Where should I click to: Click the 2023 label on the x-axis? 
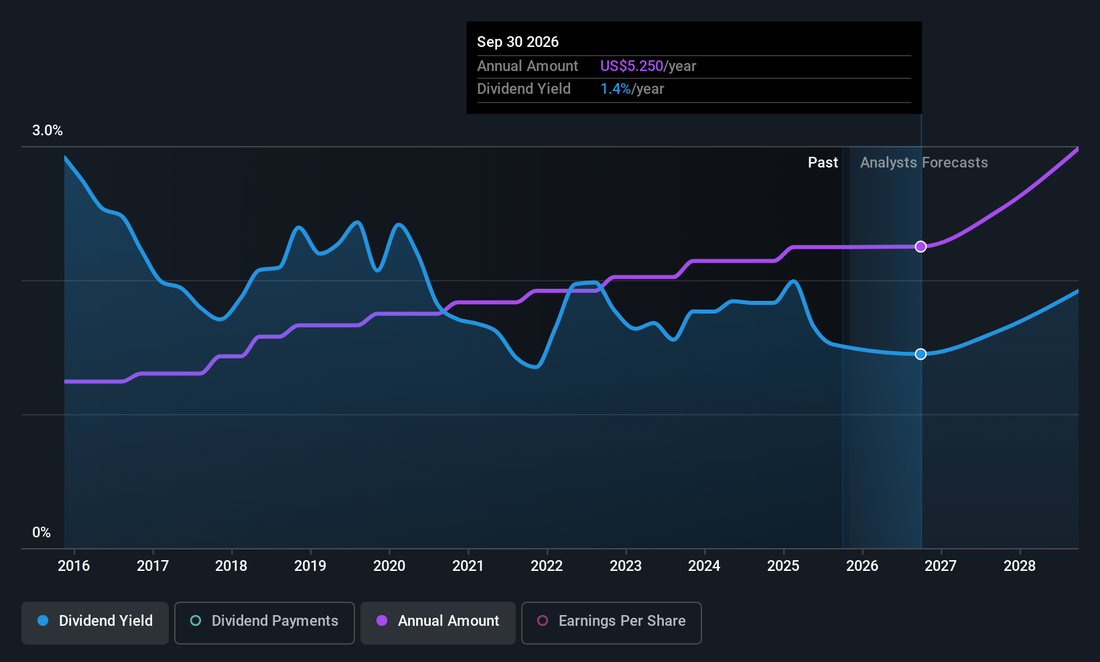point(625,566)
